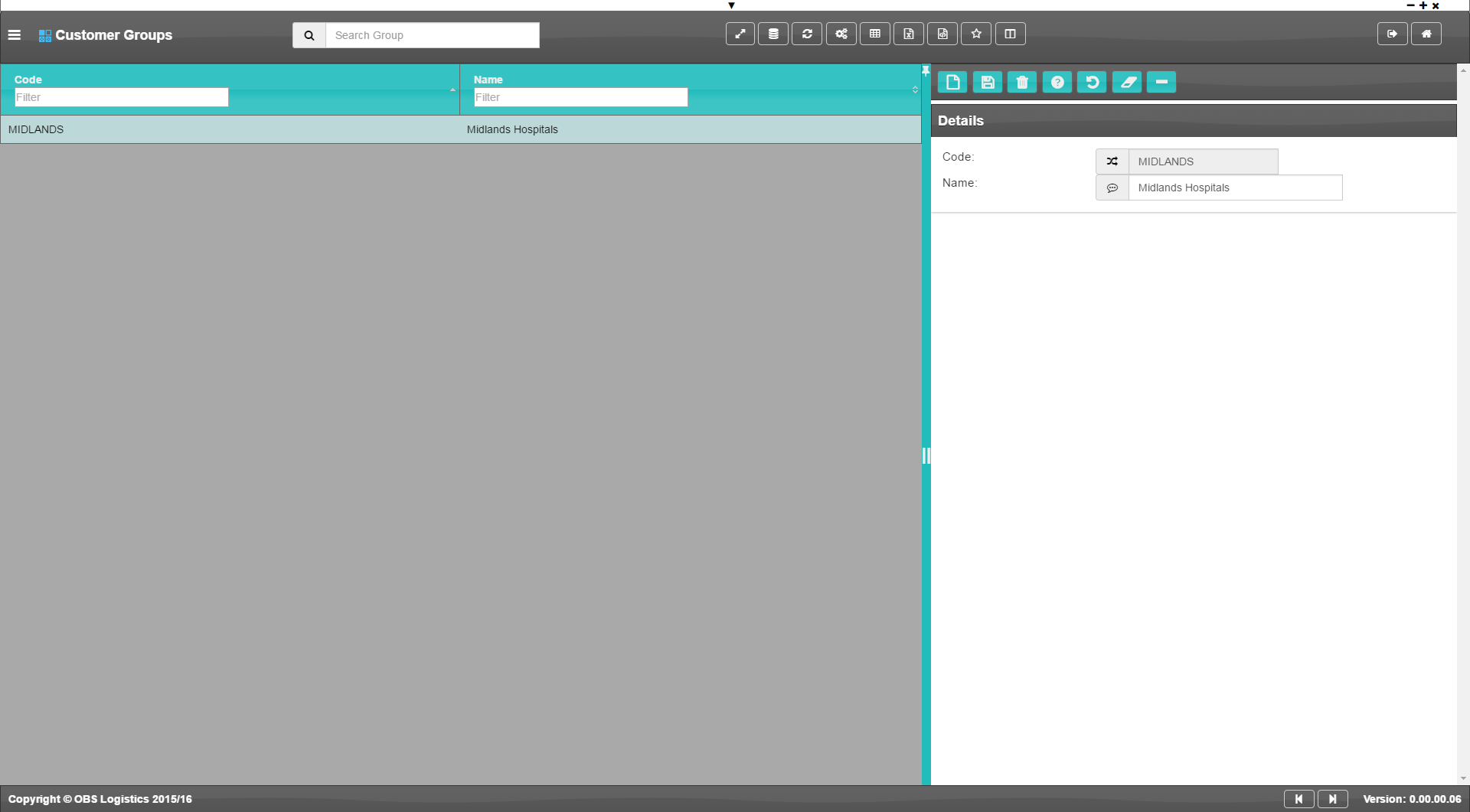
Task: Click the Code column filter field
Action: [122, 97]
